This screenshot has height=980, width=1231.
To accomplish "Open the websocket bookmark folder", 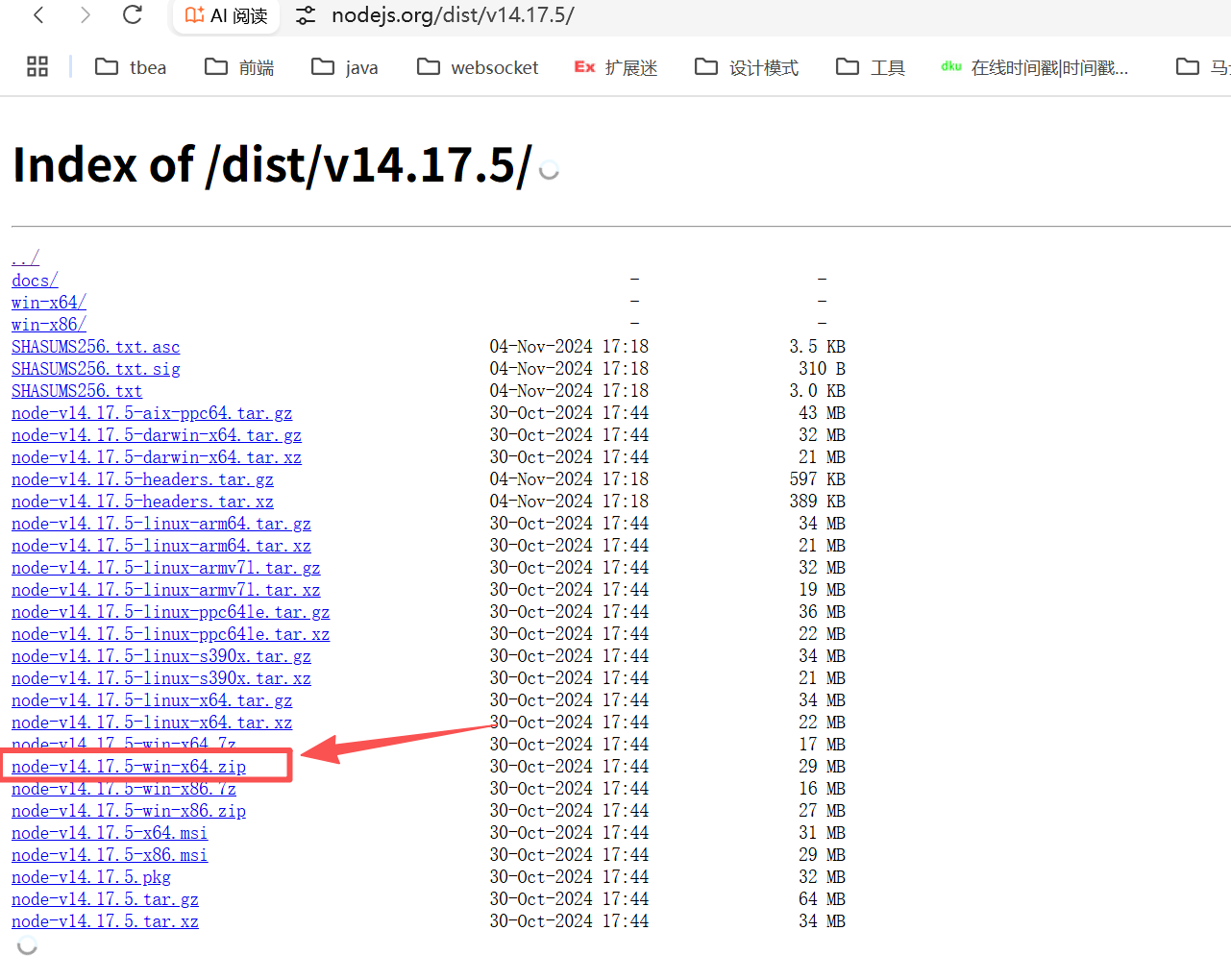I will pyautogui.click(x=477, y=67).
